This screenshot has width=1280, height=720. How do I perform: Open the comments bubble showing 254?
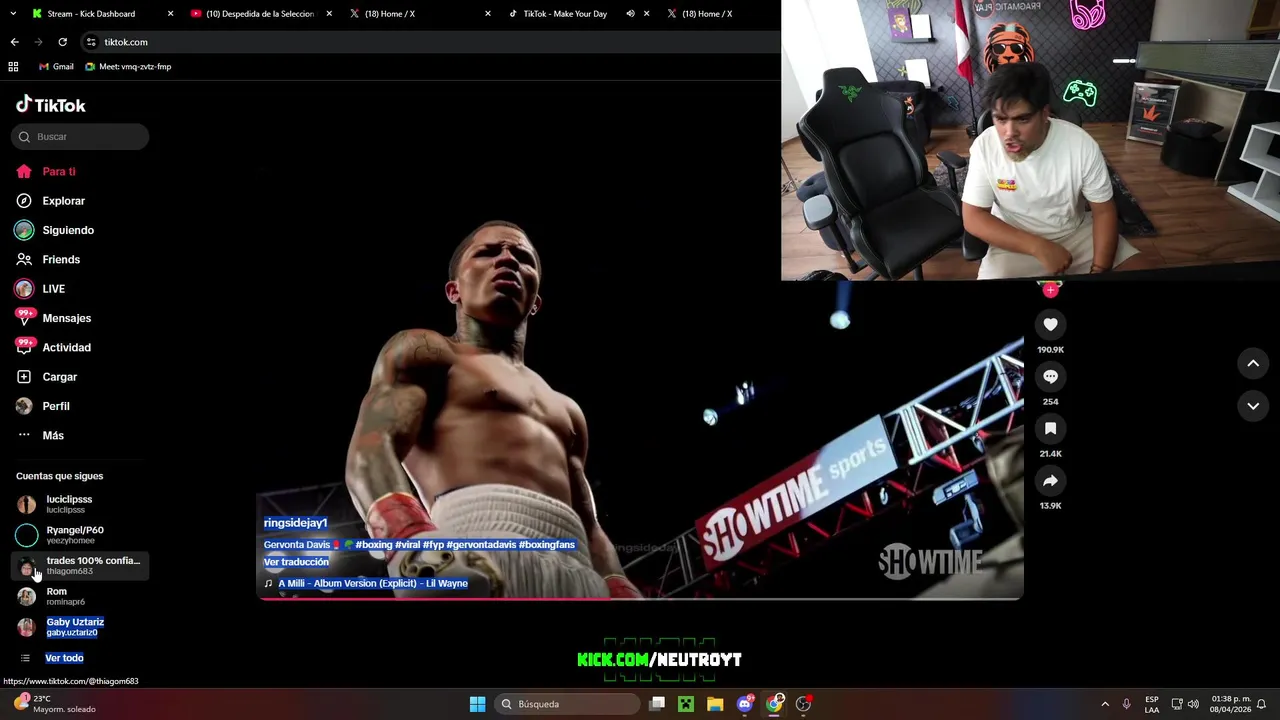click(1050, 376)
